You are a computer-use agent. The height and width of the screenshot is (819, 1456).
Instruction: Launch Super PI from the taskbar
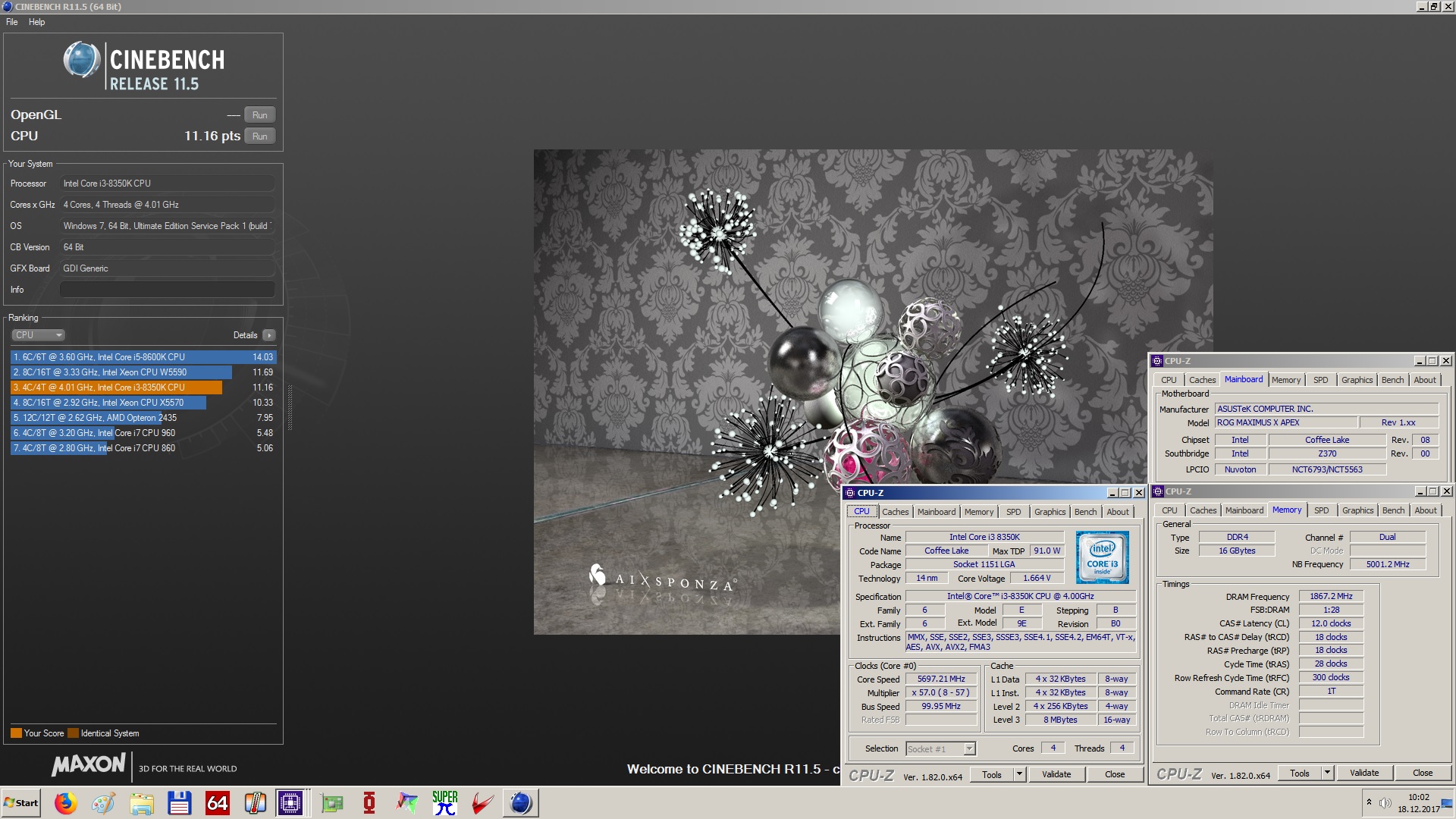click(x=445, y=803)
